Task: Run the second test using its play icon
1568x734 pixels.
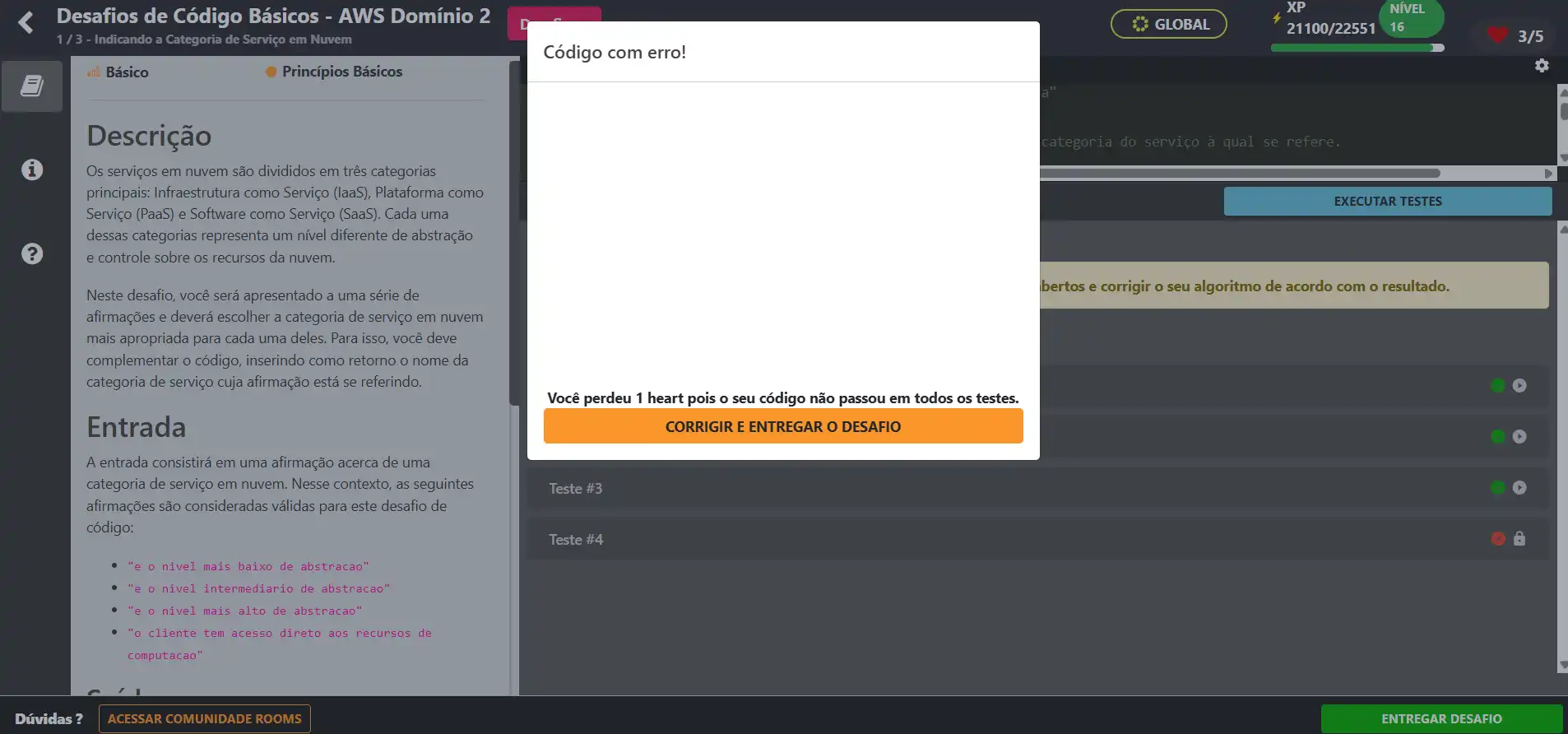Action: pyautogui.click(x=1519, y=437)
